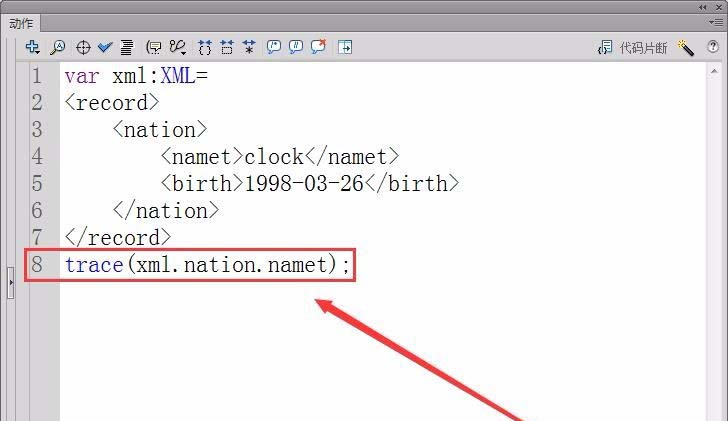The image size is (728, 421).
Task: Click '<nation>' opening tag on line 3
Action: tap(160, 130)
